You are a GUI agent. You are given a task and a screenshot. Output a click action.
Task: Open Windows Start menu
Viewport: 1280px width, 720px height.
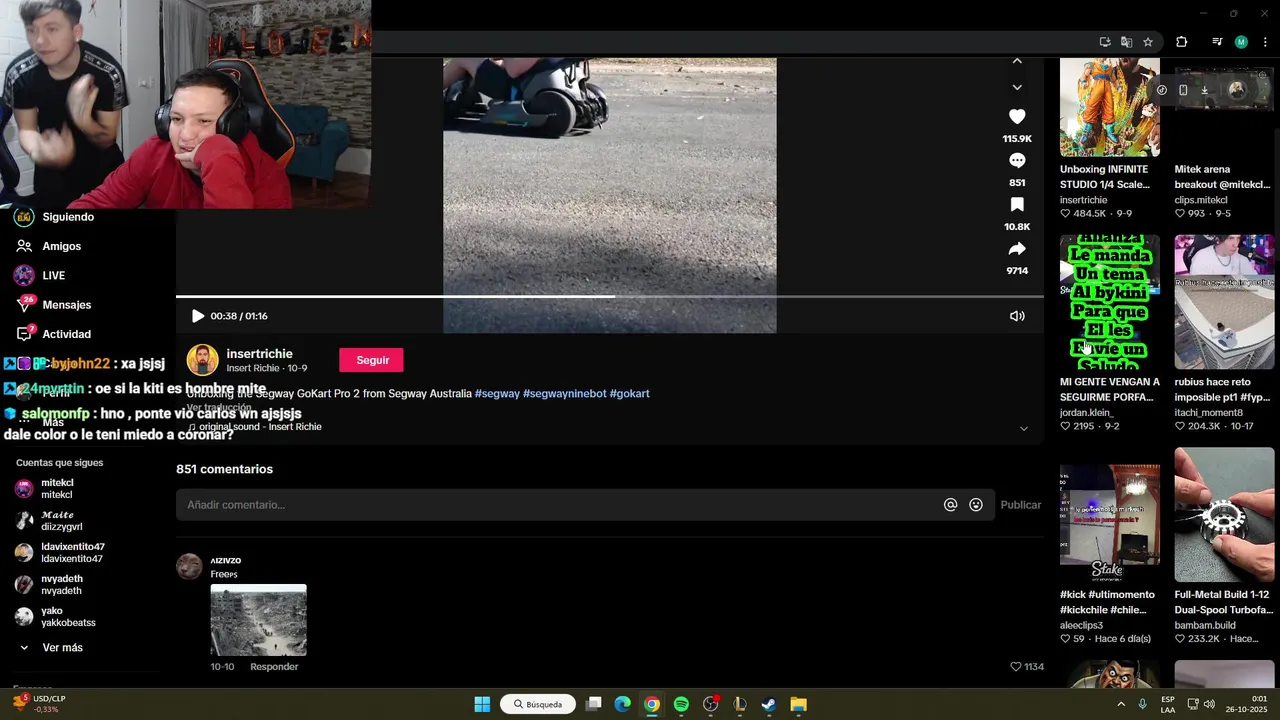(482, 704)
